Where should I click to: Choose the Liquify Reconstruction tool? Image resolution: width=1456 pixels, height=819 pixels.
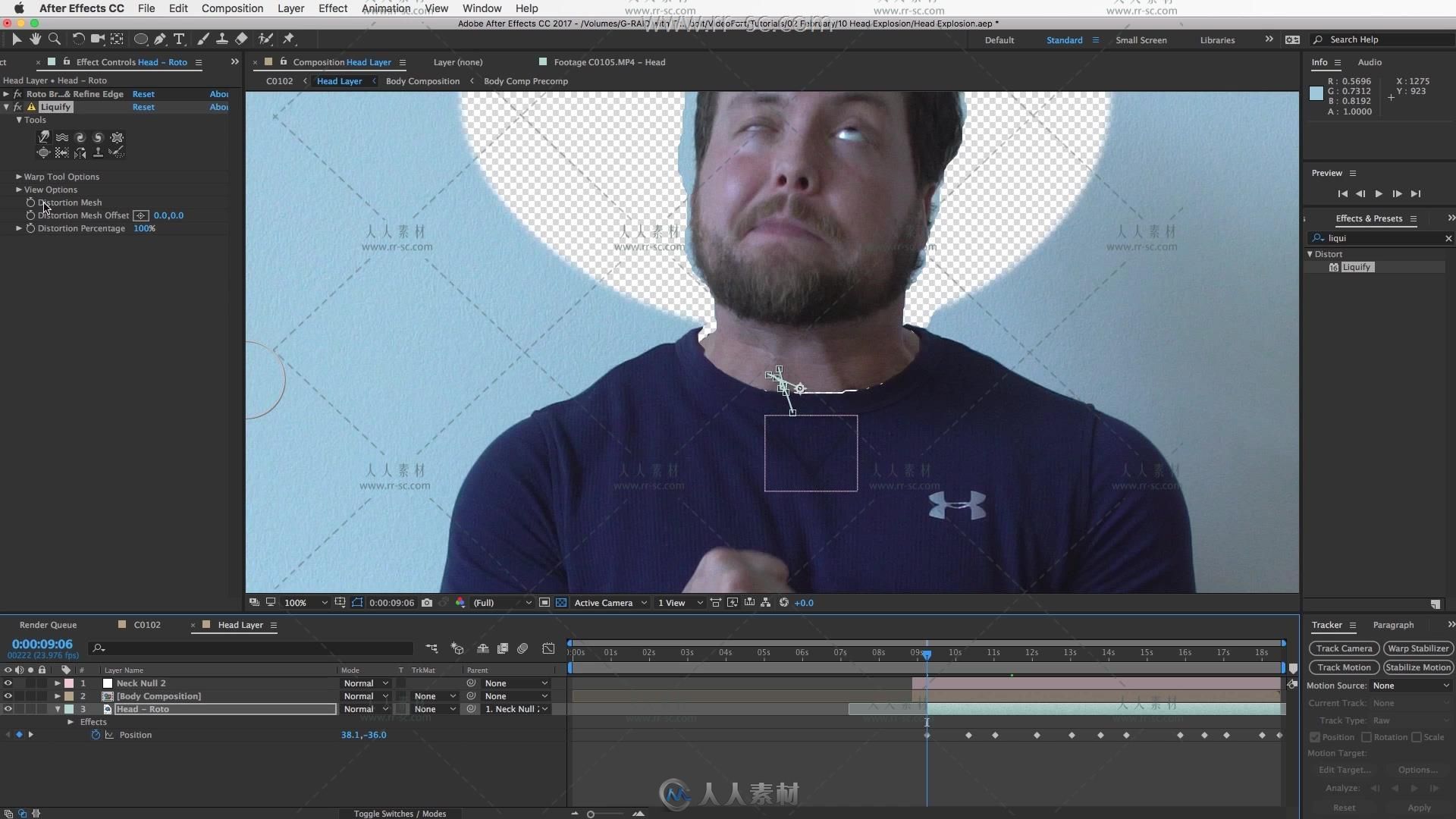pos(117,152)
